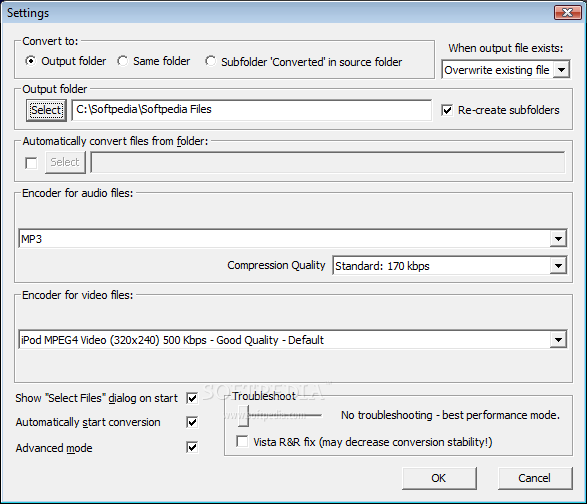The image size is (587, 504).
Task: Click the Select button for Output folder
Action: point(46,110)
